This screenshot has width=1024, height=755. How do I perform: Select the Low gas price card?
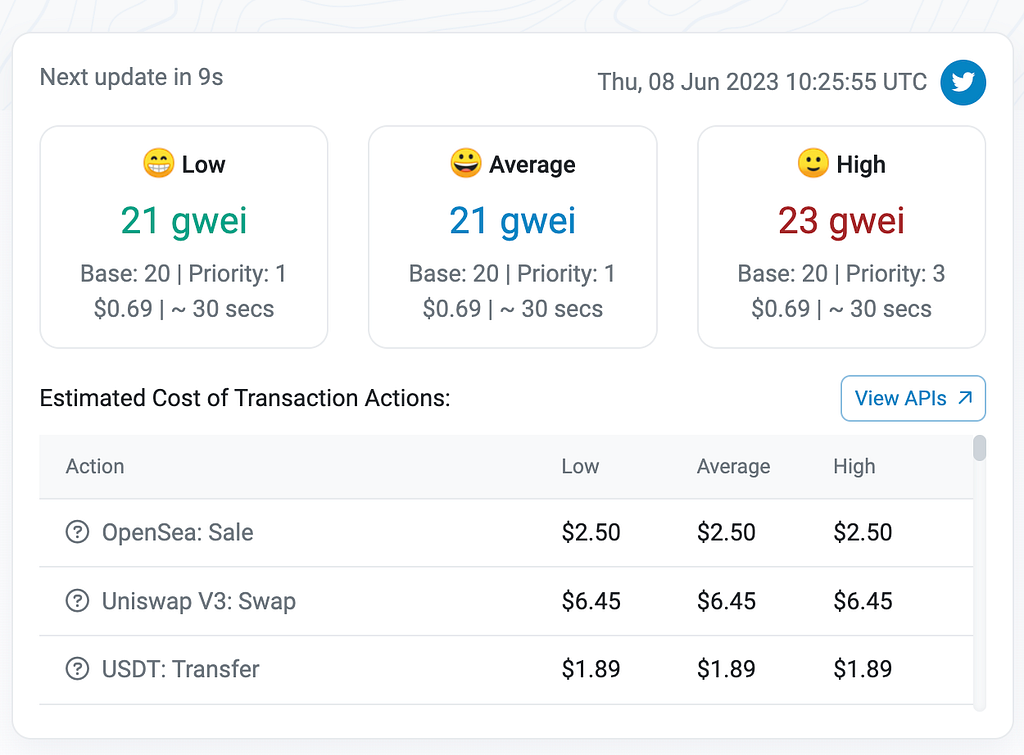click(184, 237)
